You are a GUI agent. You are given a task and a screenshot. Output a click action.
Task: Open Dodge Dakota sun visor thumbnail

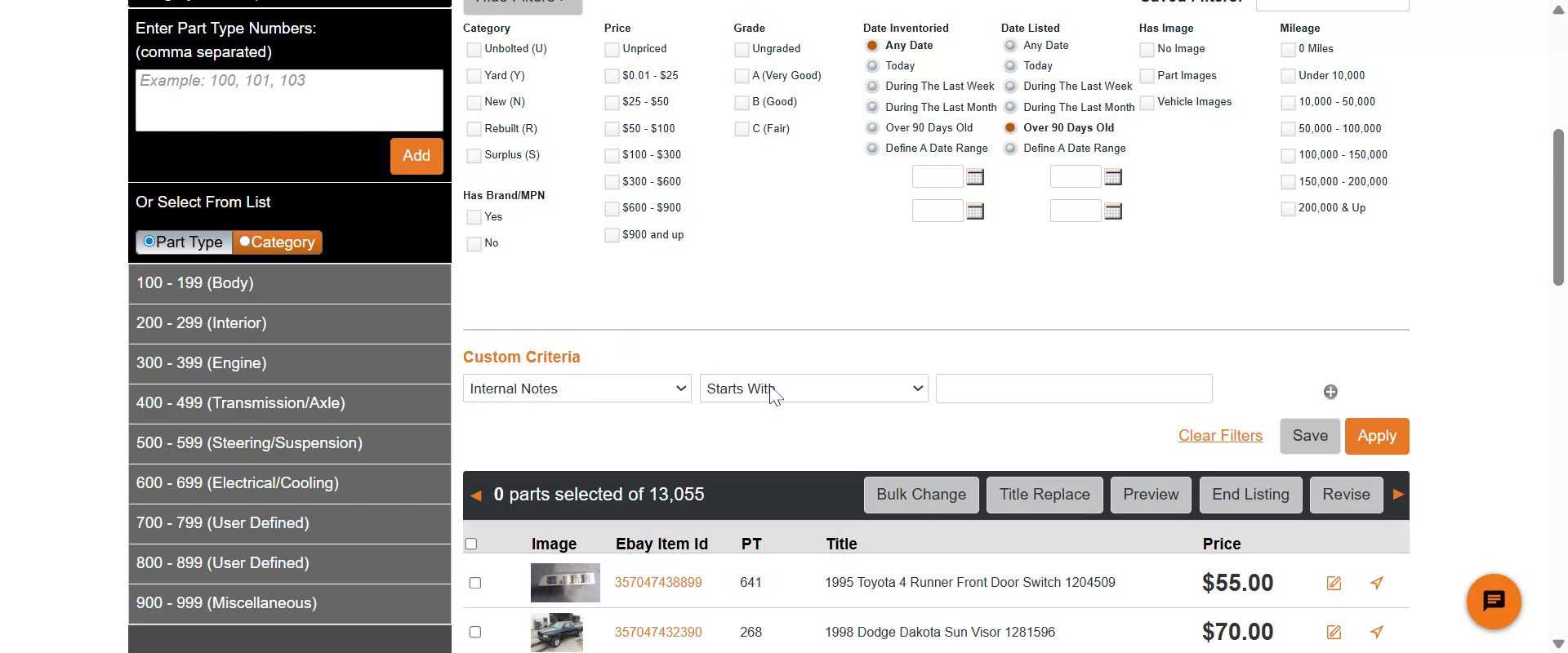[557, 633]
